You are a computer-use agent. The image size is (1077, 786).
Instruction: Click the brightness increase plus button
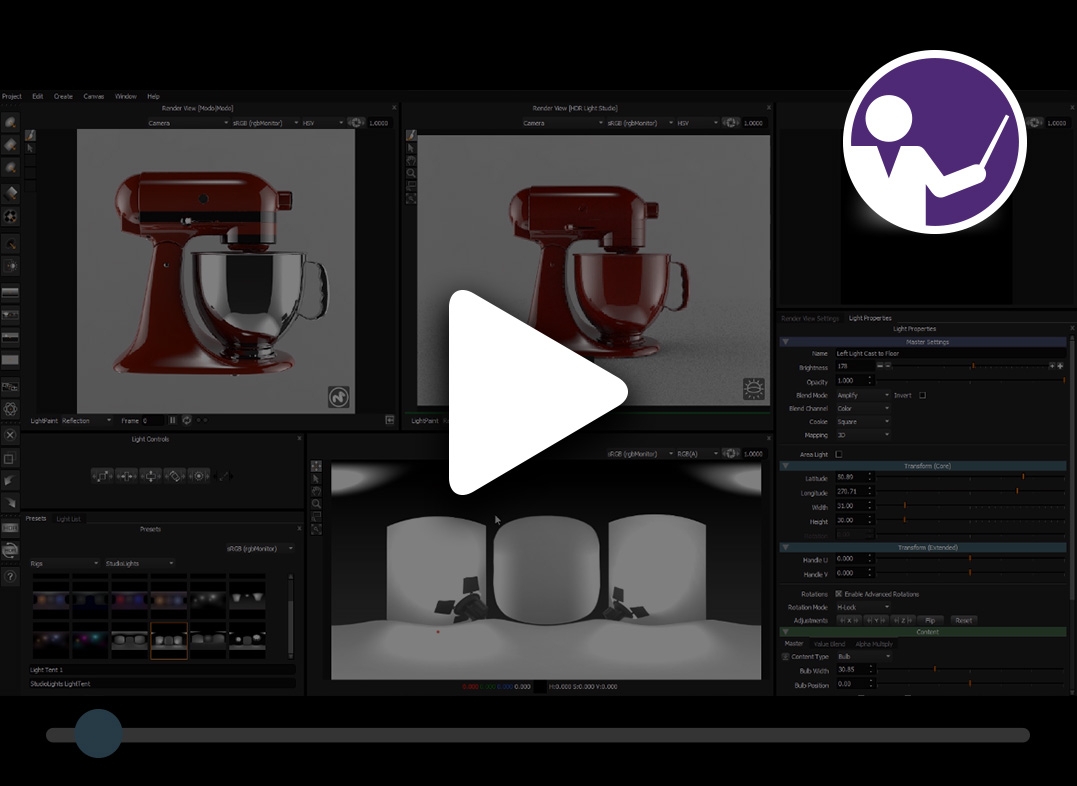(1060, 366)
